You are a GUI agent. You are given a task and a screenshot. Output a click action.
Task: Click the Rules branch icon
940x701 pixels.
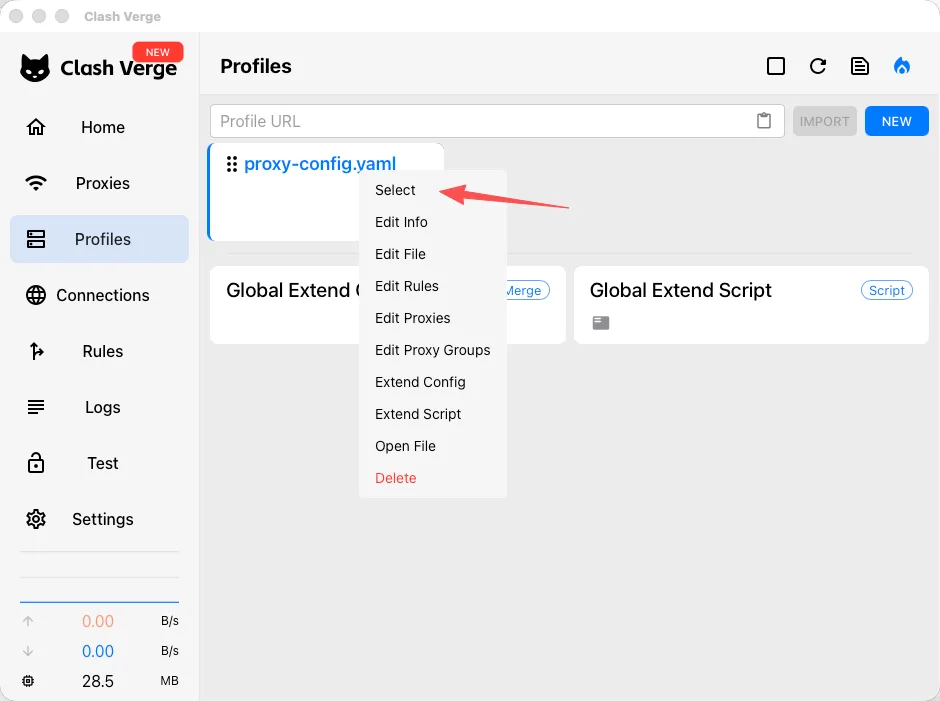coord(37,351)
